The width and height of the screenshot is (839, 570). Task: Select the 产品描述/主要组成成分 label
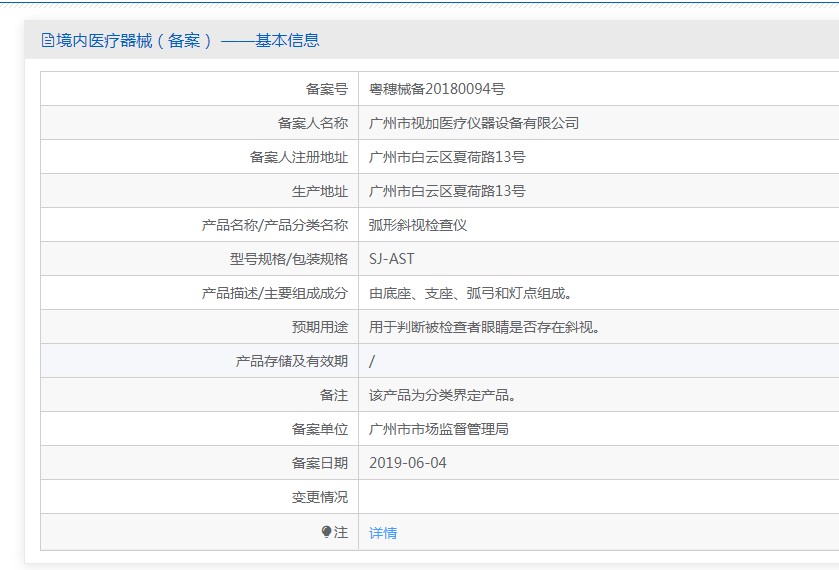(275, 293)
